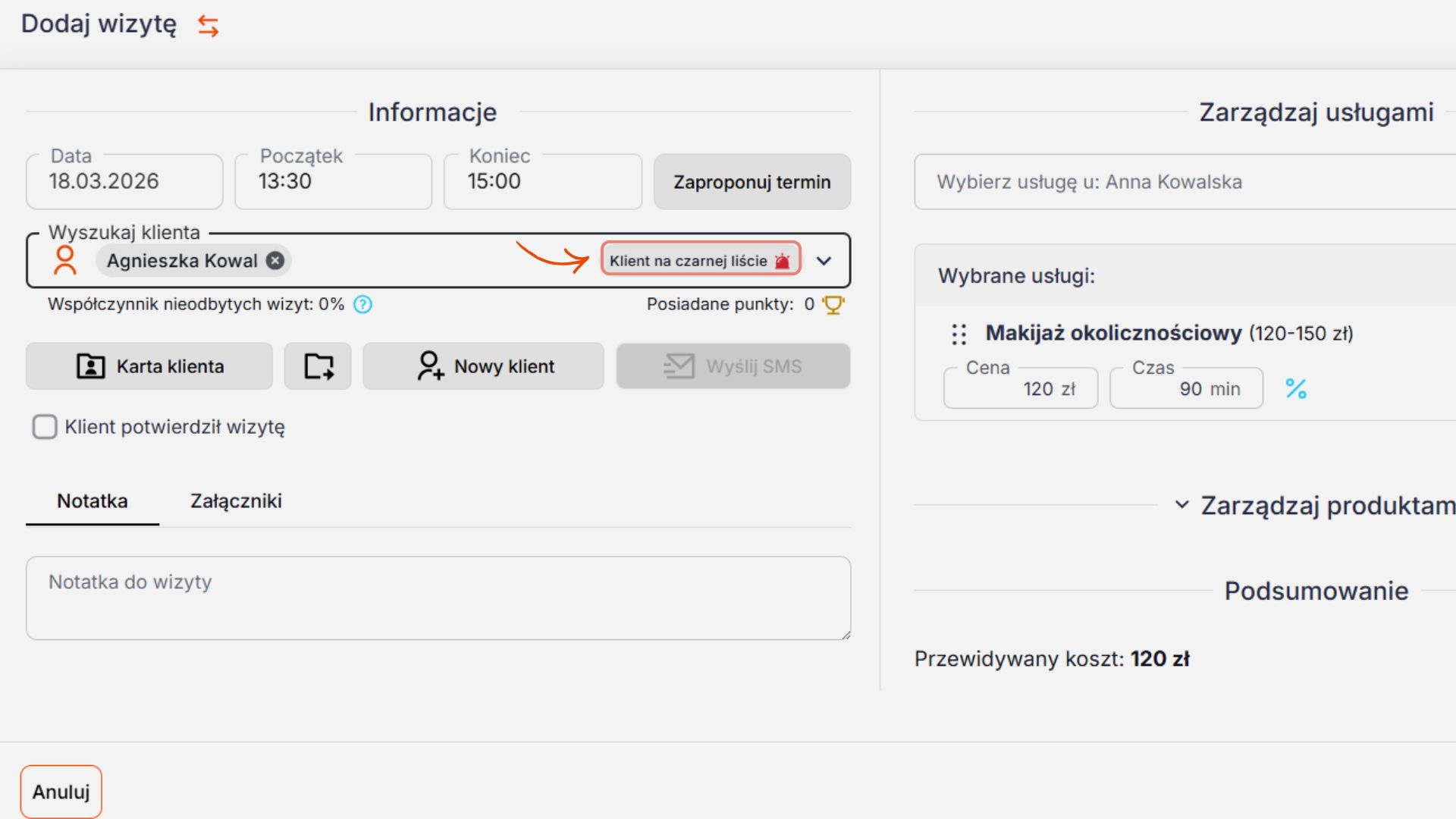Expand the client search dropdown arrow
The height and width of the screenshot is (819, 1456).
[x=824, y=261]
